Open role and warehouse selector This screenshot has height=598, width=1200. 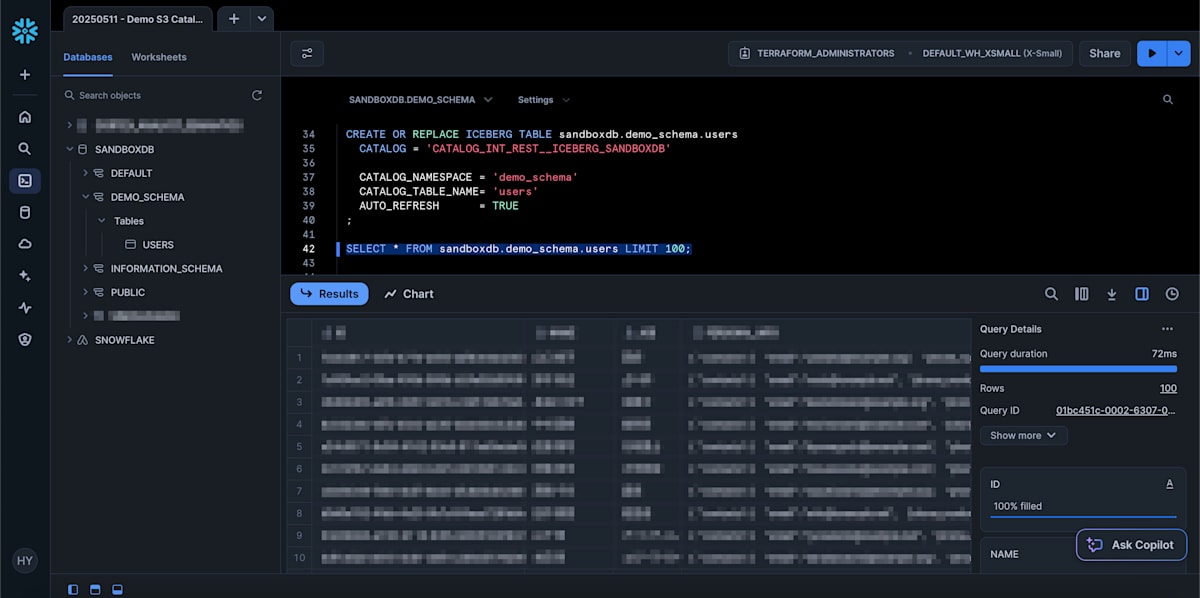[x=901, y=53]
